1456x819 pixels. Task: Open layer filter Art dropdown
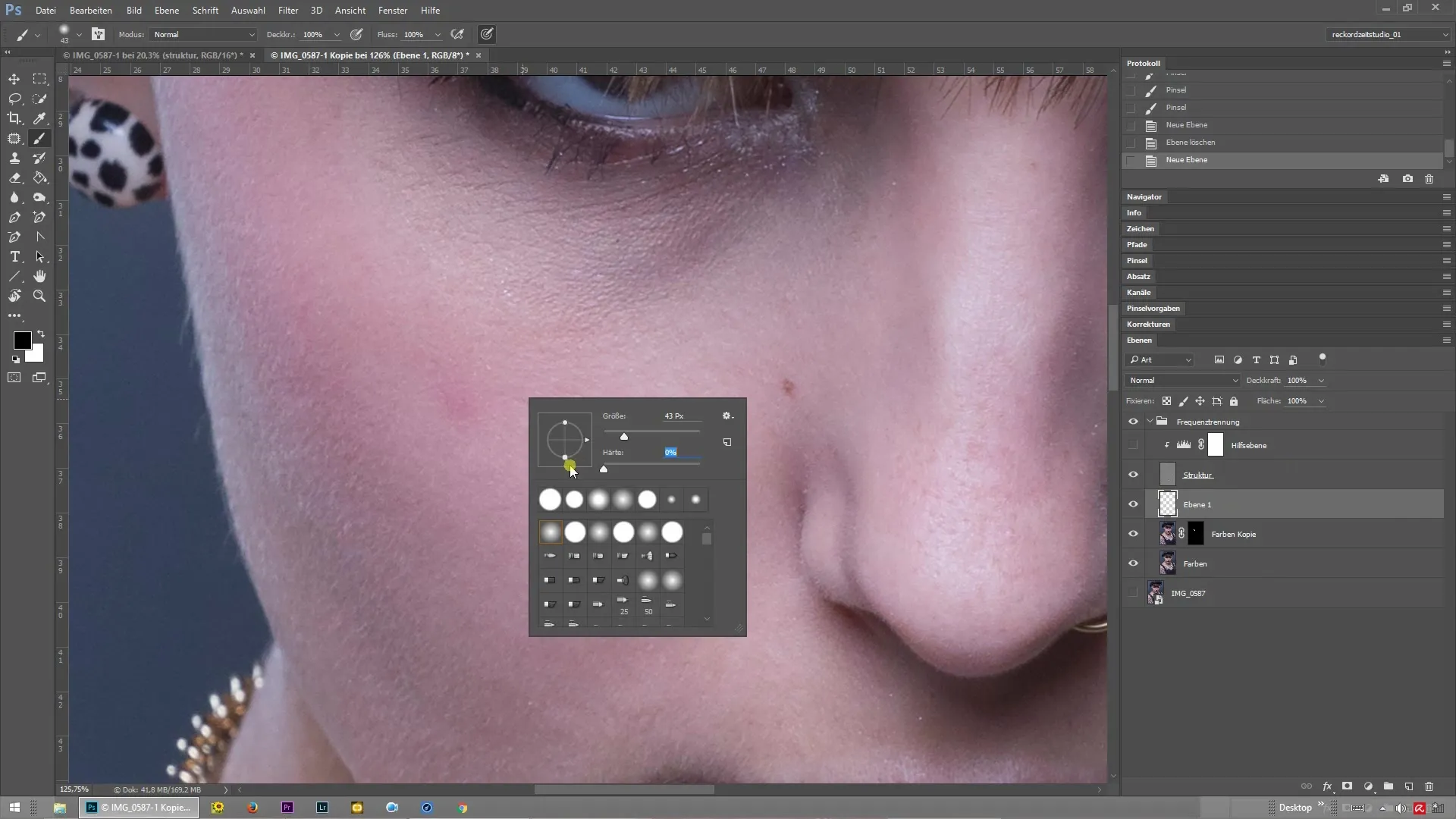click(1160, 359)
